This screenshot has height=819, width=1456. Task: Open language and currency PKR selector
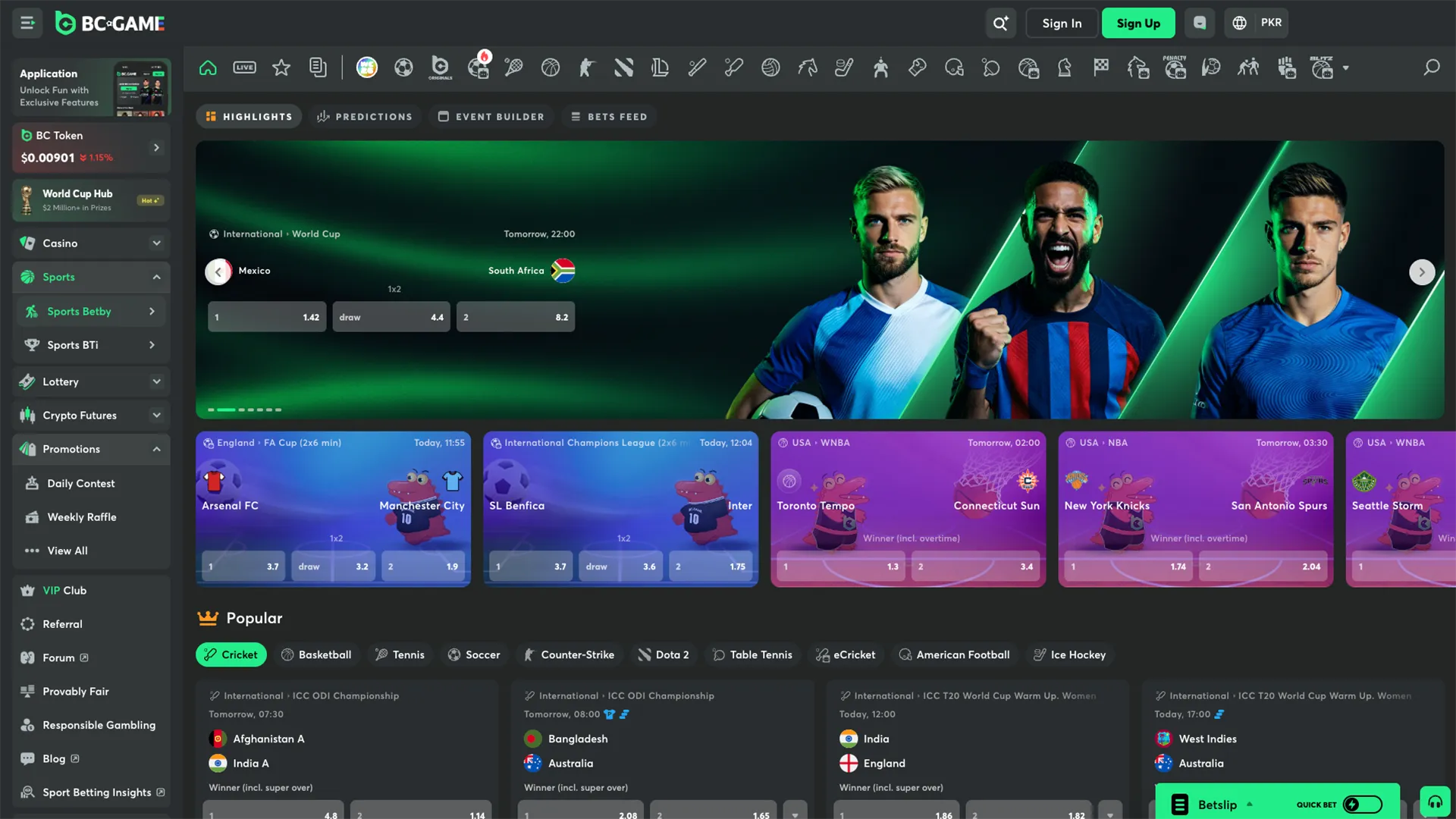(1257, 23)
